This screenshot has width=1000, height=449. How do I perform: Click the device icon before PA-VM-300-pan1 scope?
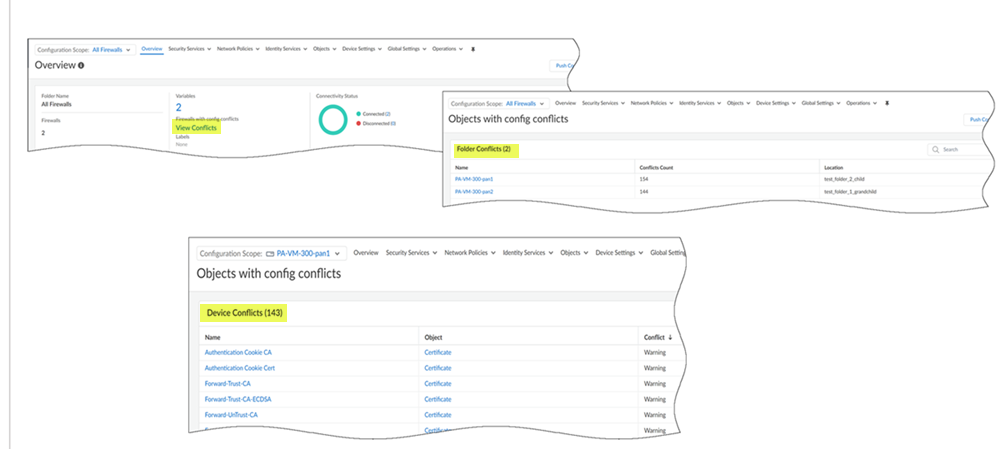[x=270, y=253]
